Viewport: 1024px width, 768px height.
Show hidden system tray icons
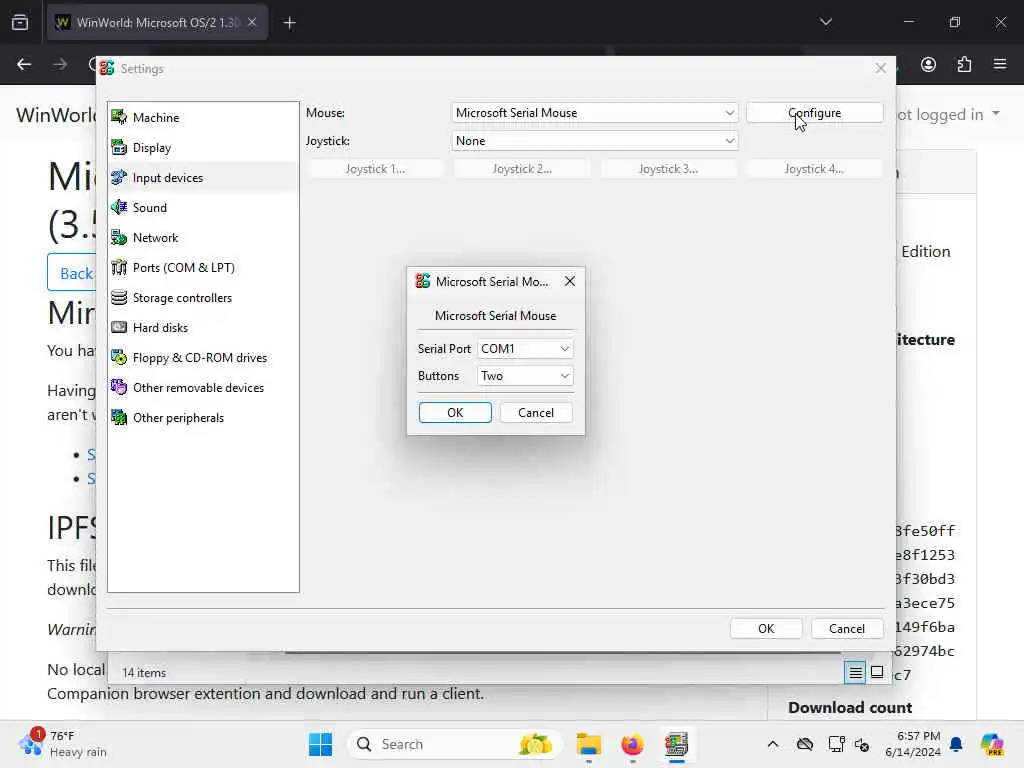[773, 744]
